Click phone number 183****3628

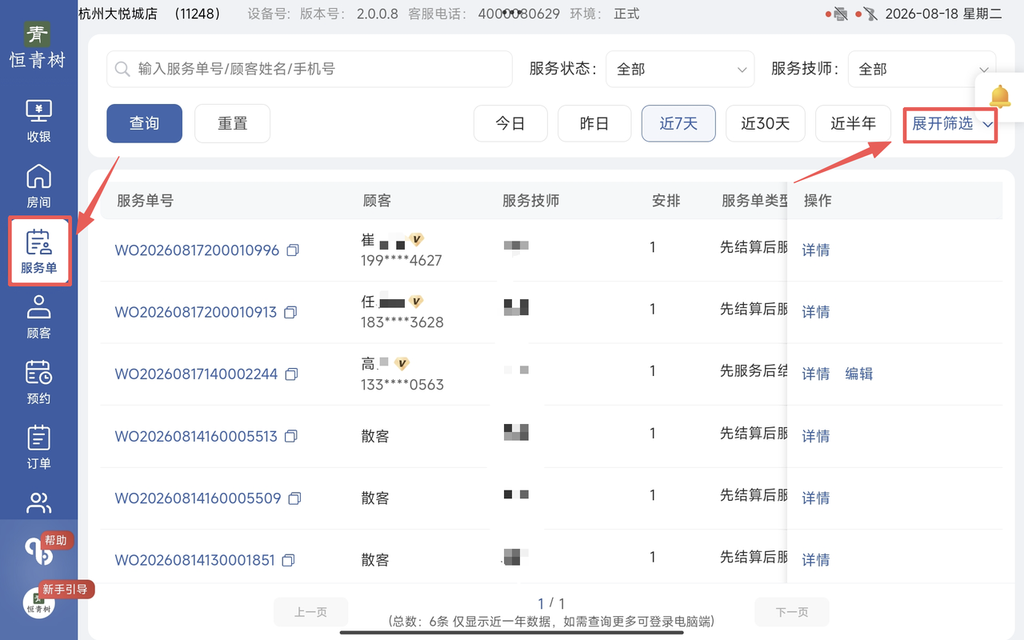point(402,323)
